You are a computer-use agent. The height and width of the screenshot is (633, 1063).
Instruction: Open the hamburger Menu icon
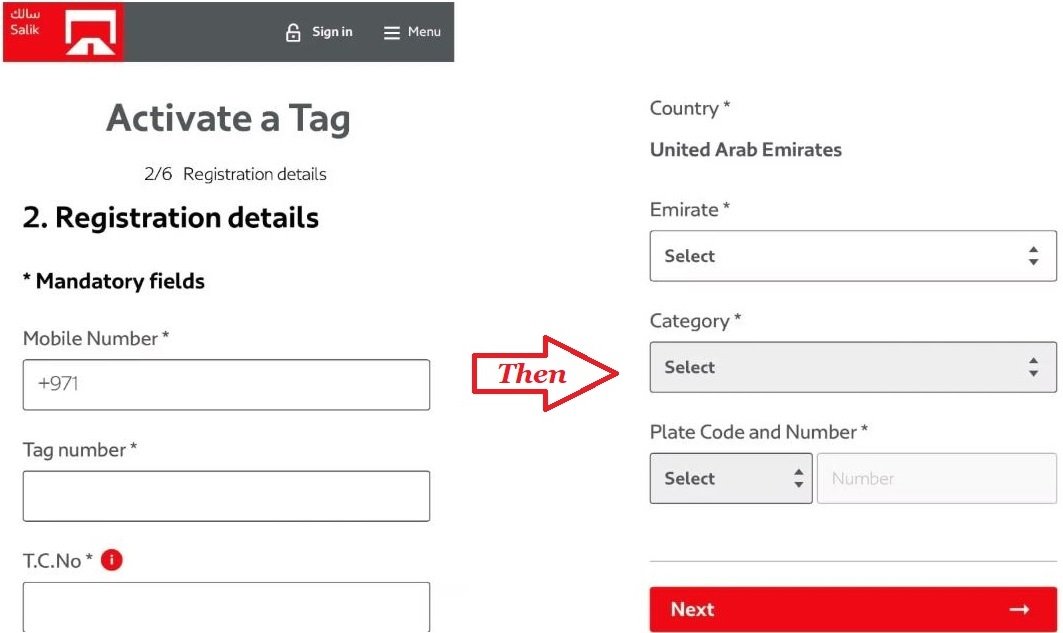tap(392, 33)
